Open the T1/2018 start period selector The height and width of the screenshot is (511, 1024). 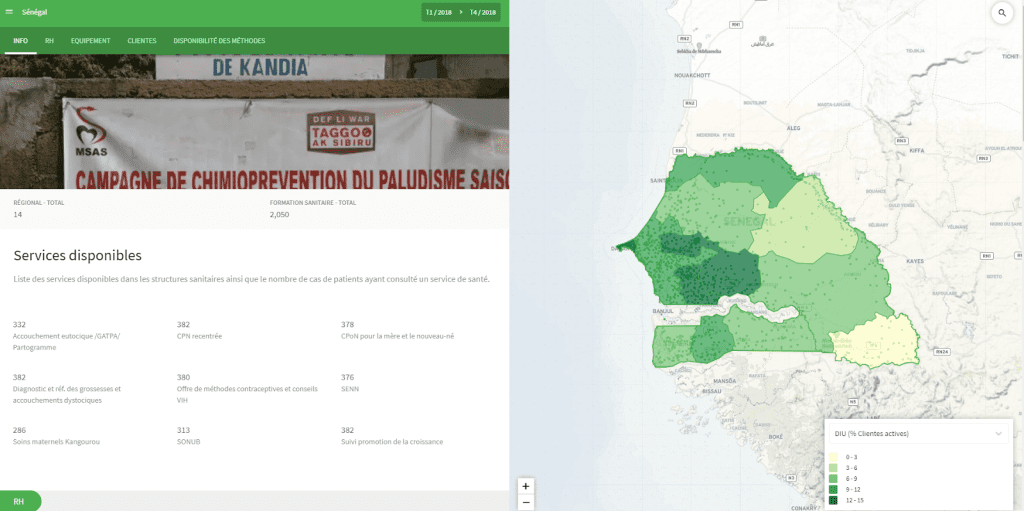click(x=439, y=13)
